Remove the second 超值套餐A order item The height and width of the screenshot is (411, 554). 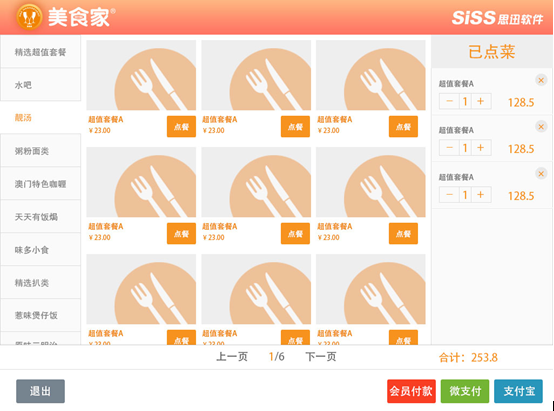[x=541, y=127]
